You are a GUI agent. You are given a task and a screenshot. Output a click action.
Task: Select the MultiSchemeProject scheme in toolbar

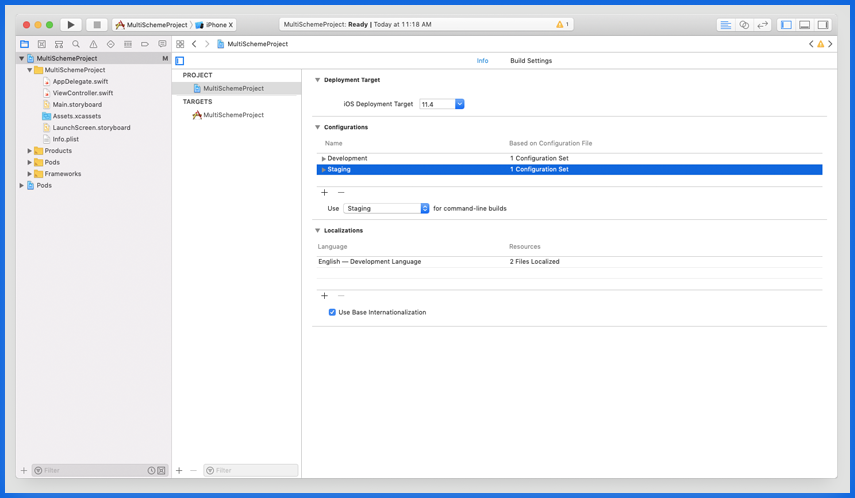tap(152, 25)
